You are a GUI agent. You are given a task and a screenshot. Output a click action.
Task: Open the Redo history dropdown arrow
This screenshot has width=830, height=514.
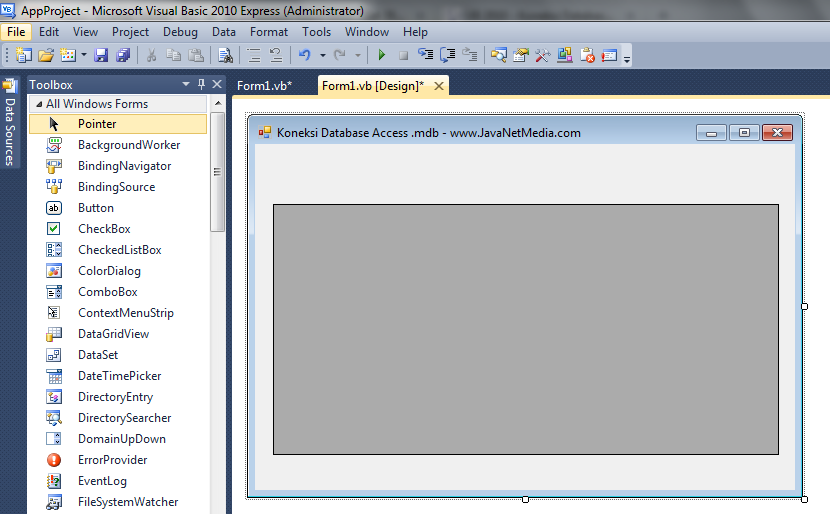[358, 55]
